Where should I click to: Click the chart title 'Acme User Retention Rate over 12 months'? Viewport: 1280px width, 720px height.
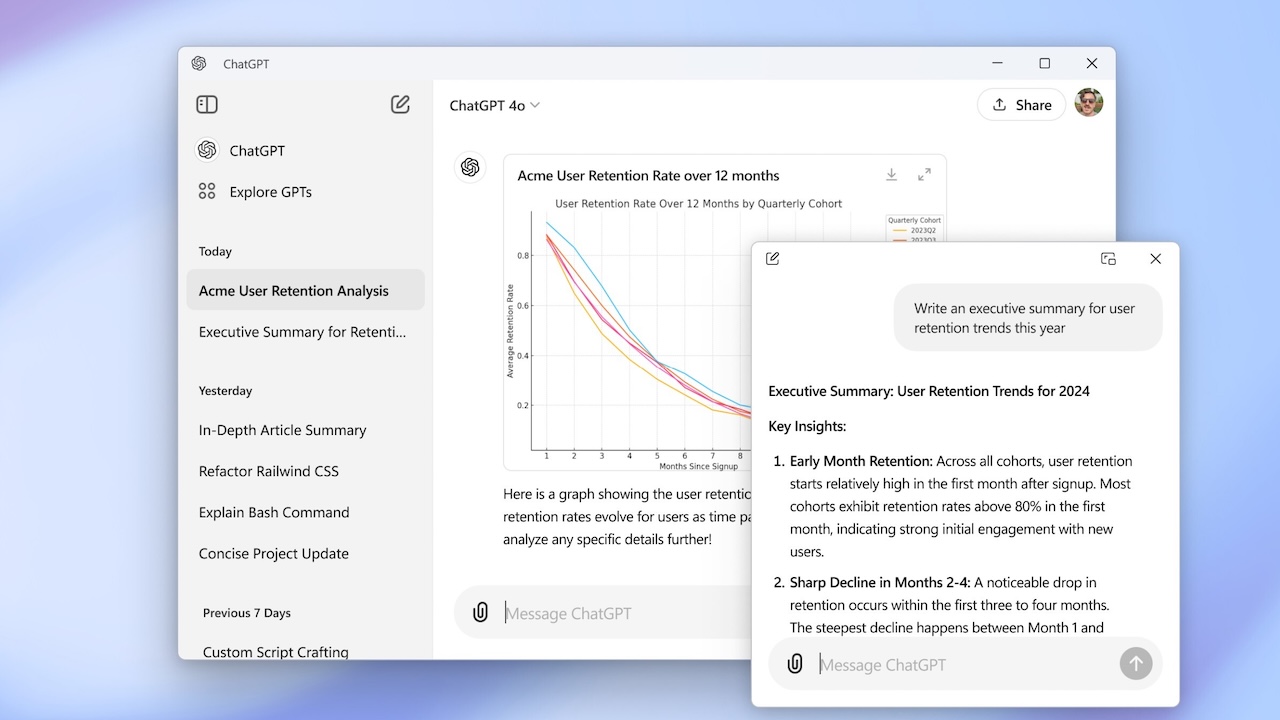click(x=648, y=176)
